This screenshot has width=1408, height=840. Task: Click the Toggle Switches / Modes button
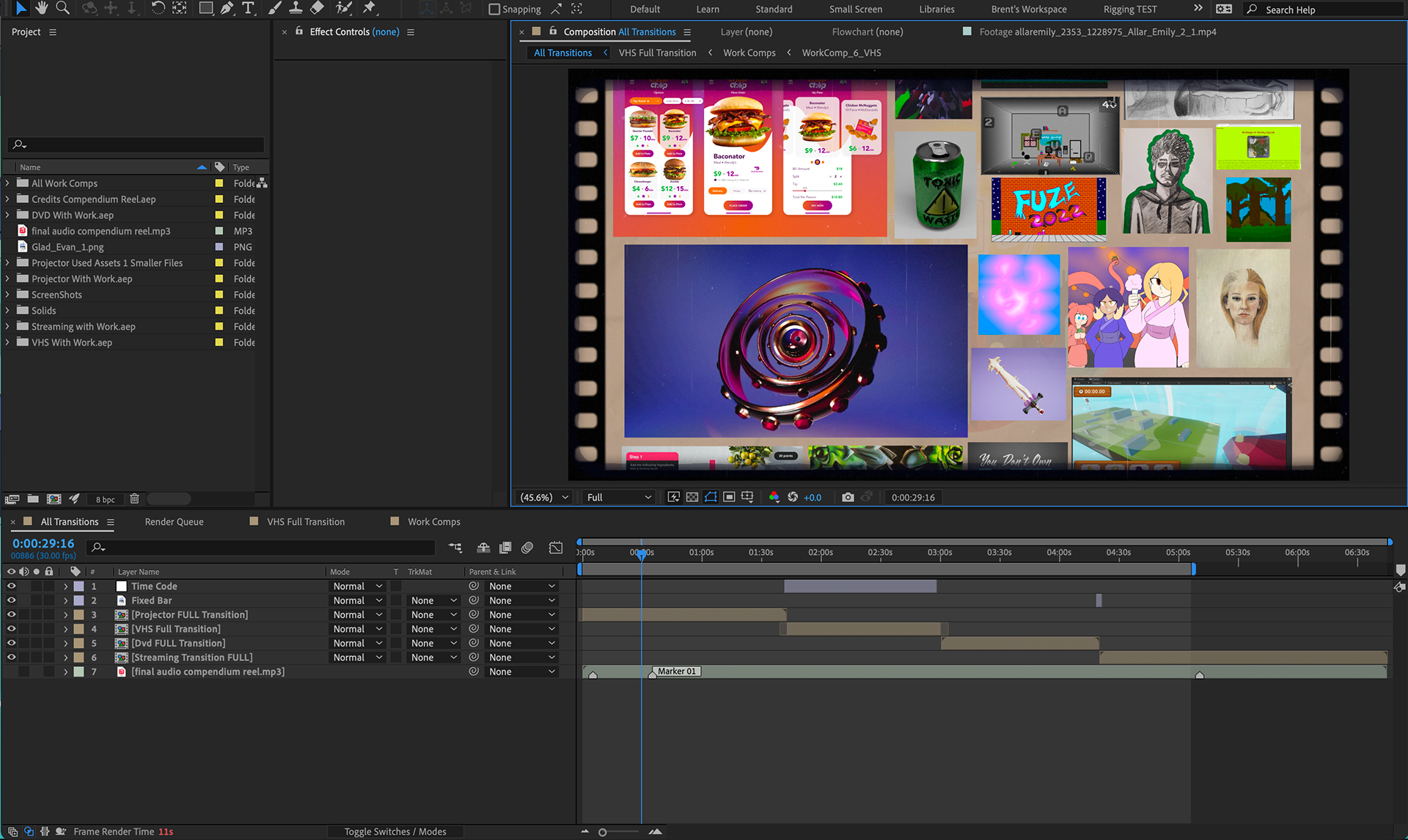395,831
